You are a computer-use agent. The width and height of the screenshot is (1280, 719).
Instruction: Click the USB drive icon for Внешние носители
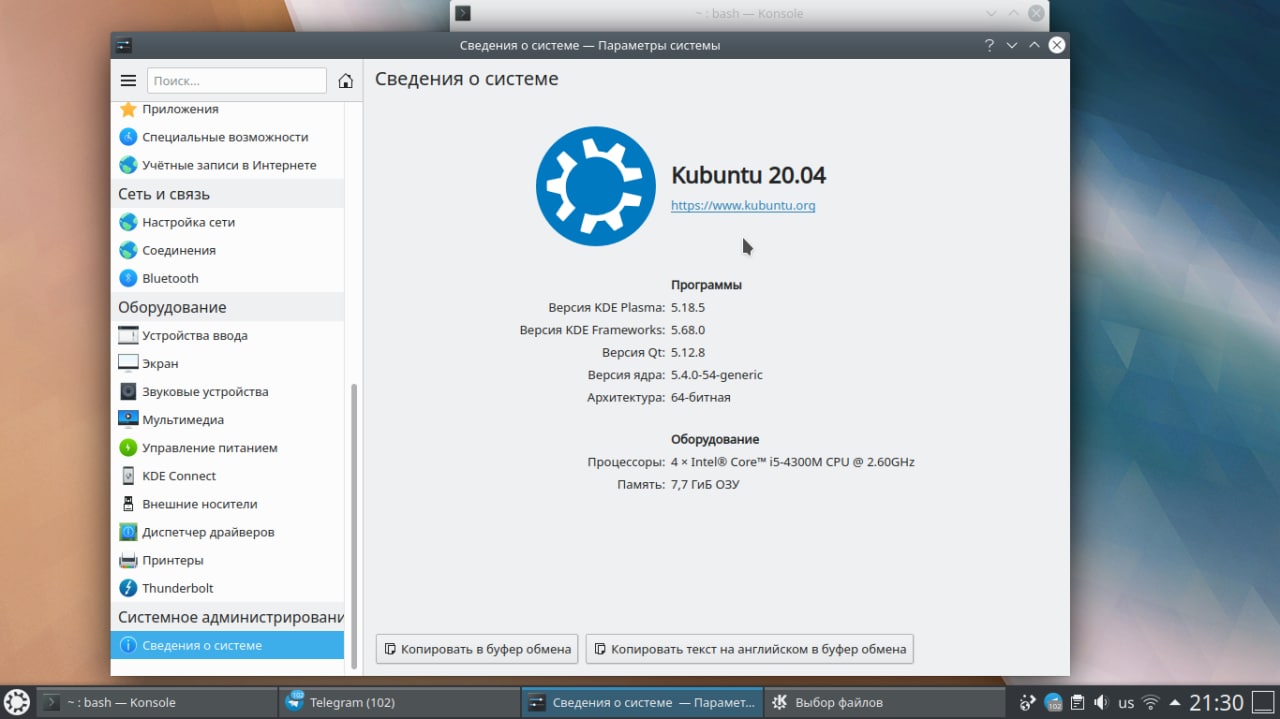pos(128,504)
